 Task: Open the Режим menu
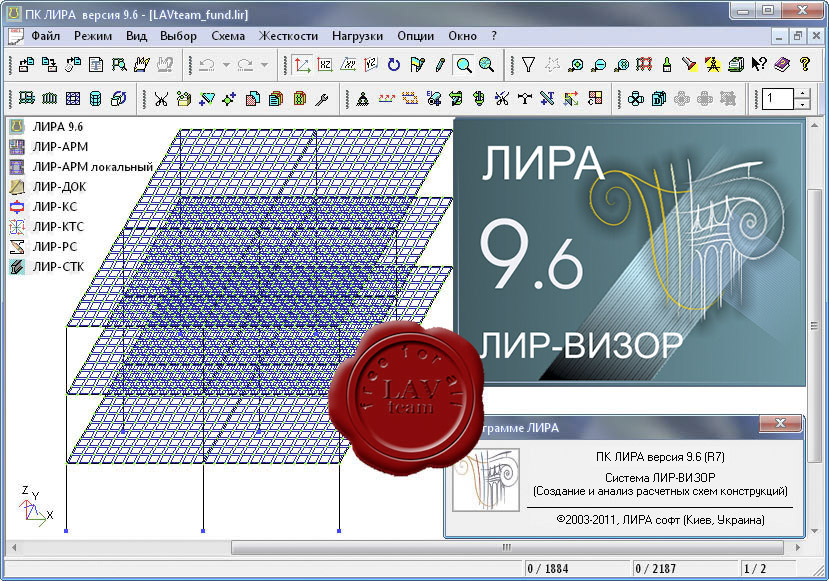[93, 36]
